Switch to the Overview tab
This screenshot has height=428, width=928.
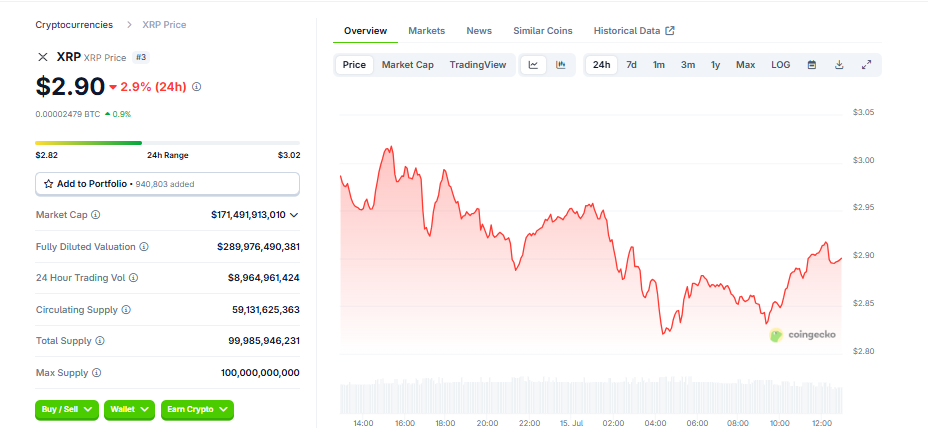tap(365, 31)
